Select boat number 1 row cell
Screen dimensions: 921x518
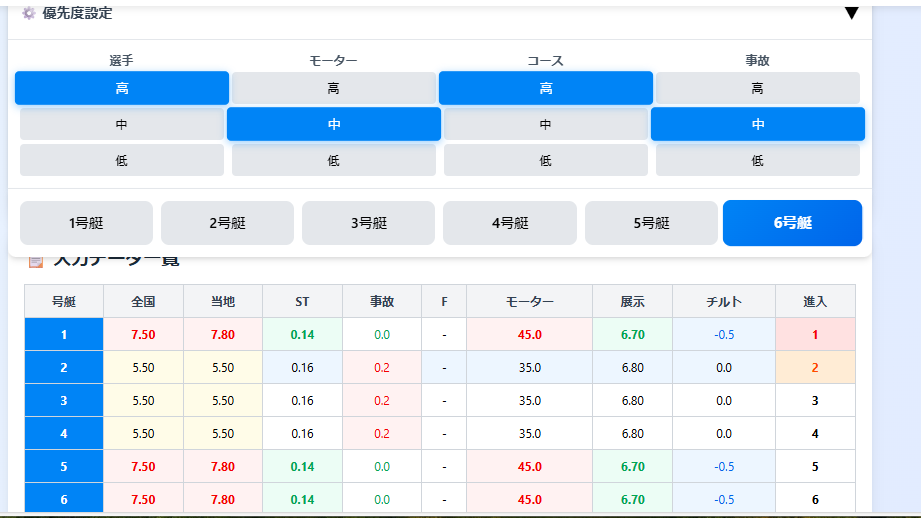64,335
